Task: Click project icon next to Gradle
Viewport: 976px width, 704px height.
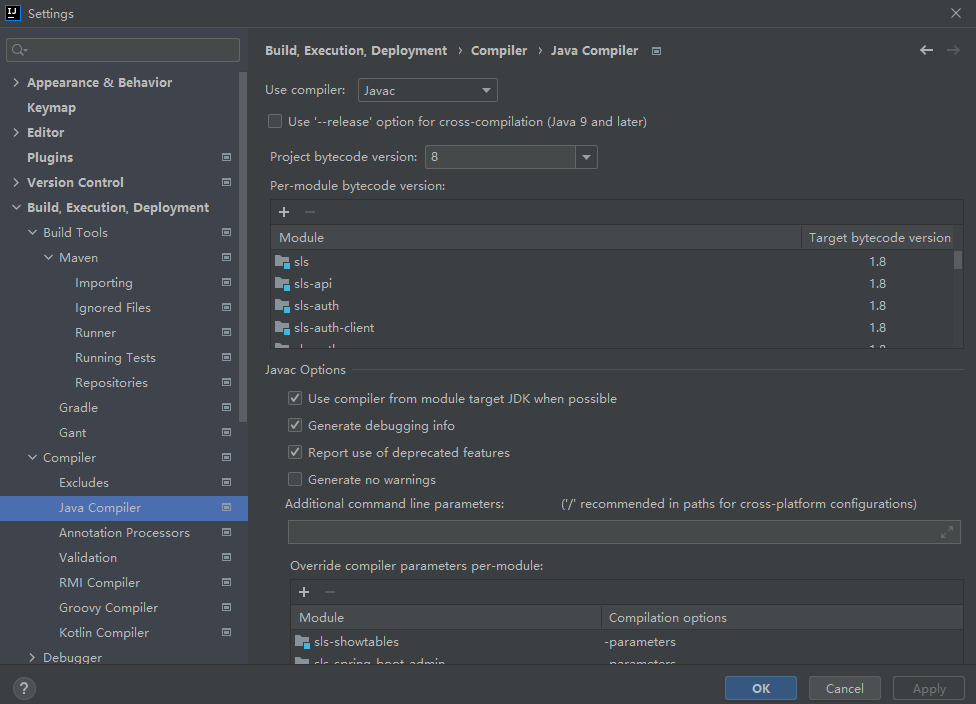Action: [x=227, y=407]
